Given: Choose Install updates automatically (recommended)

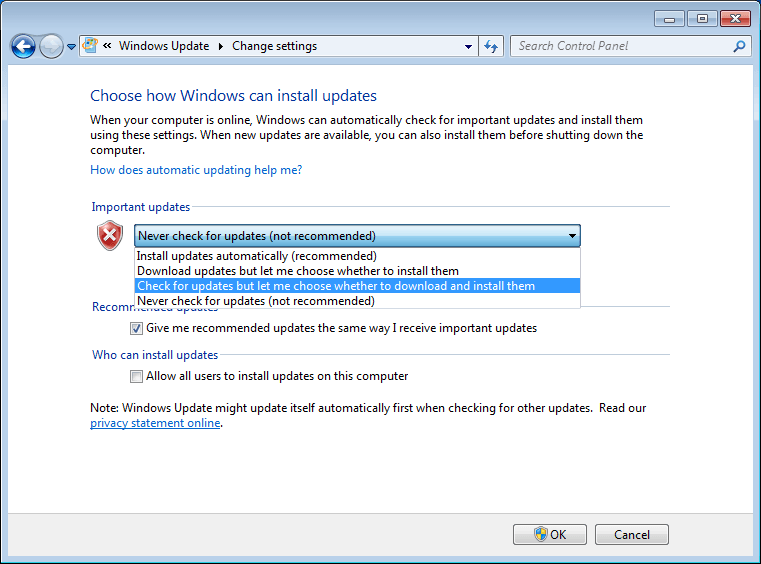Looking at the screenshot, I should tap(357, 256).
